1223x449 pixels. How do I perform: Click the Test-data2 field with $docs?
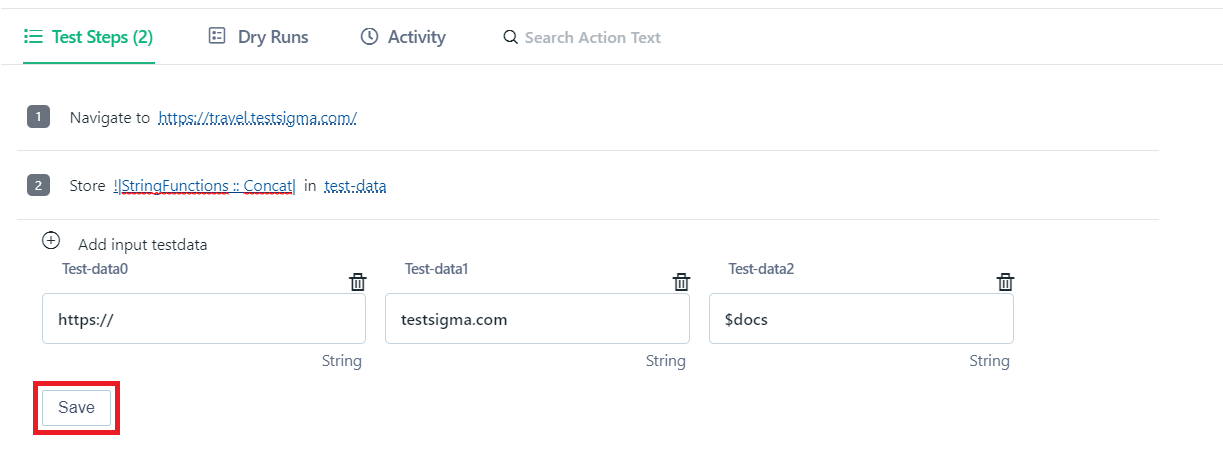point(861,319)
